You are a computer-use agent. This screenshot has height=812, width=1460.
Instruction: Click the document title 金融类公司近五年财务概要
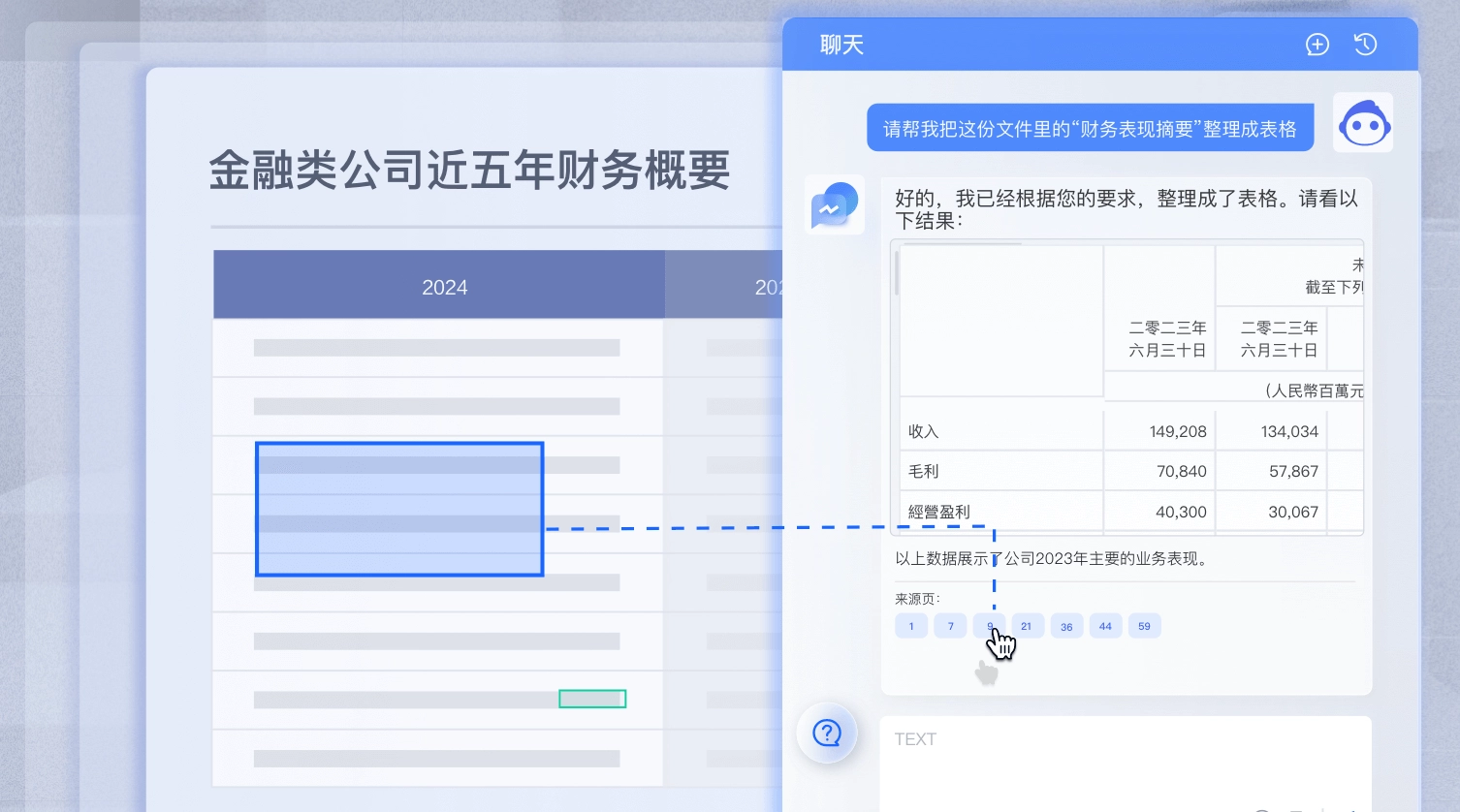pyautogui.click(x=469, y=171)
